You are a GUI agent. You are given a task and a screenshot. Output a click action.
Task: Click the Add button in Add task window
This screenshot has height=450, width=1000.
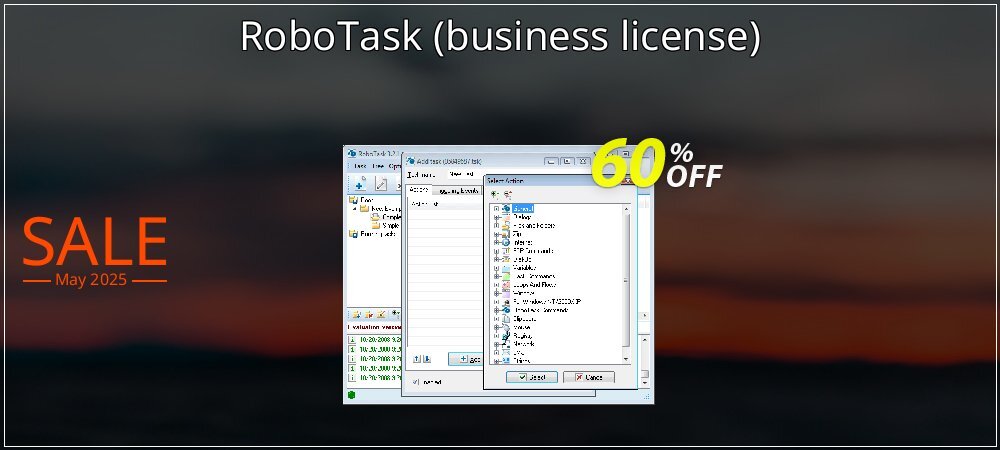pyautogui.click(x=466, y=359)
